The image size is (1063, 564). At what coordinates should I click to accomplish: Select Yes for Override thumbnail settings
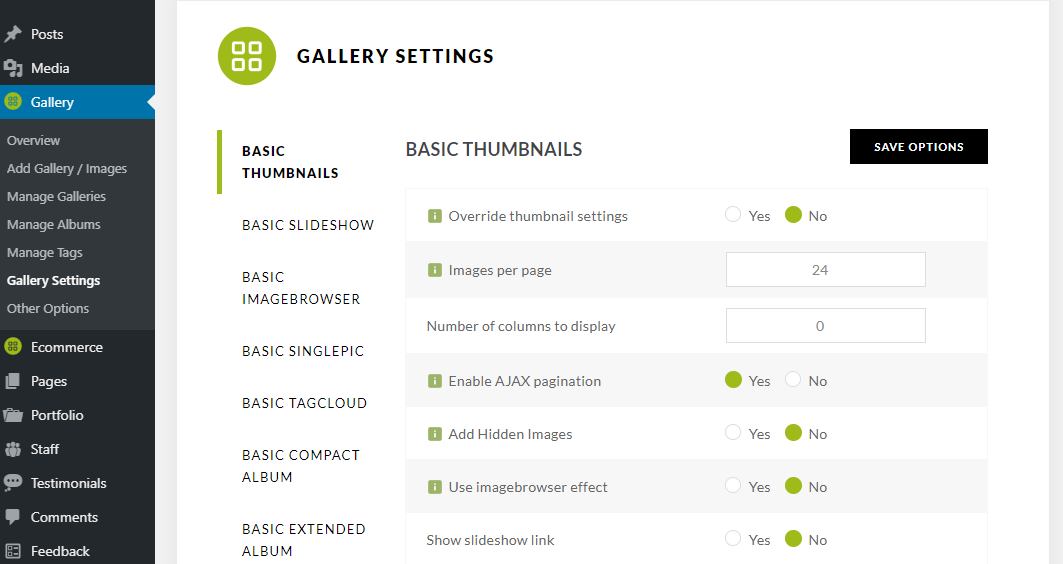tap(733, 215)
